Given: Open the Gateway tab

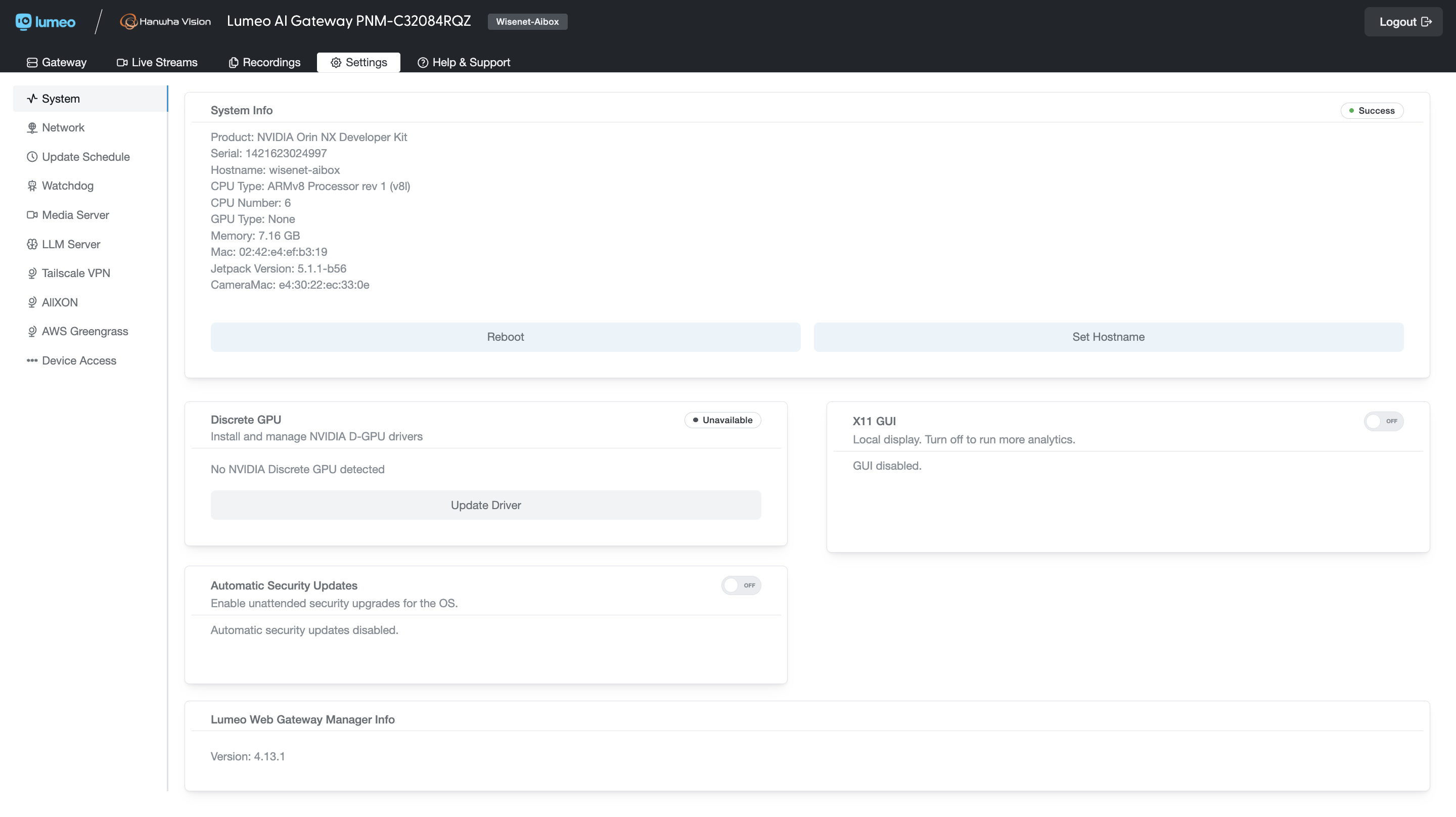Looking at the screenshot, I should (x=57, y=62).
